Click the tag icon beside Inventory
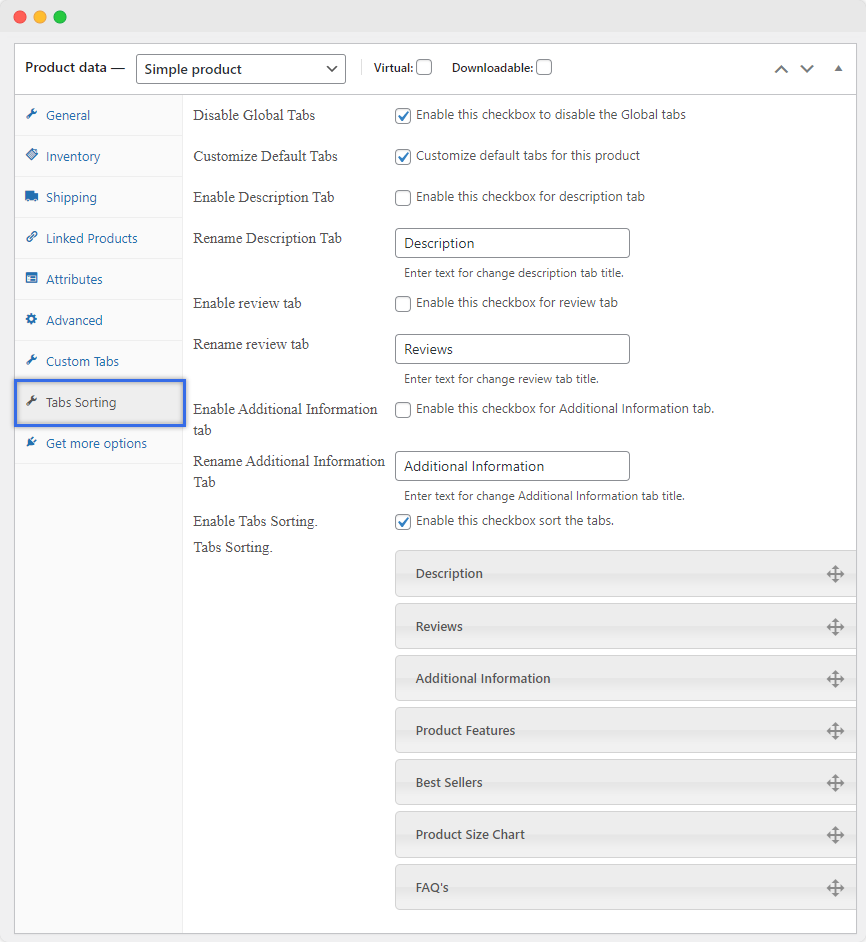 [32, 156]
